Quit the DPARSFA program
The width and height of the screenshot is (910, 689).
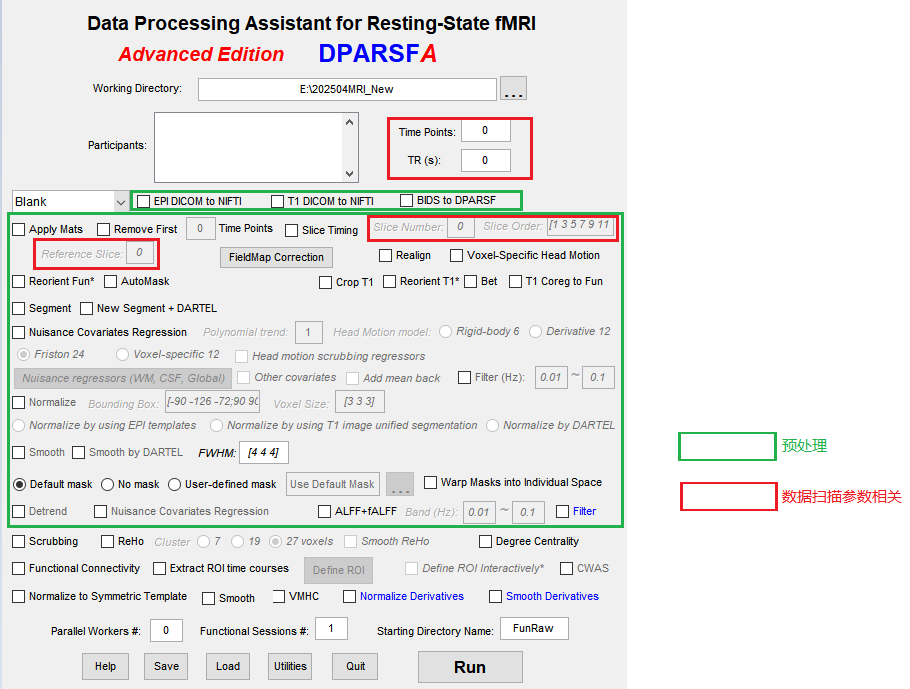click(355, 666)
